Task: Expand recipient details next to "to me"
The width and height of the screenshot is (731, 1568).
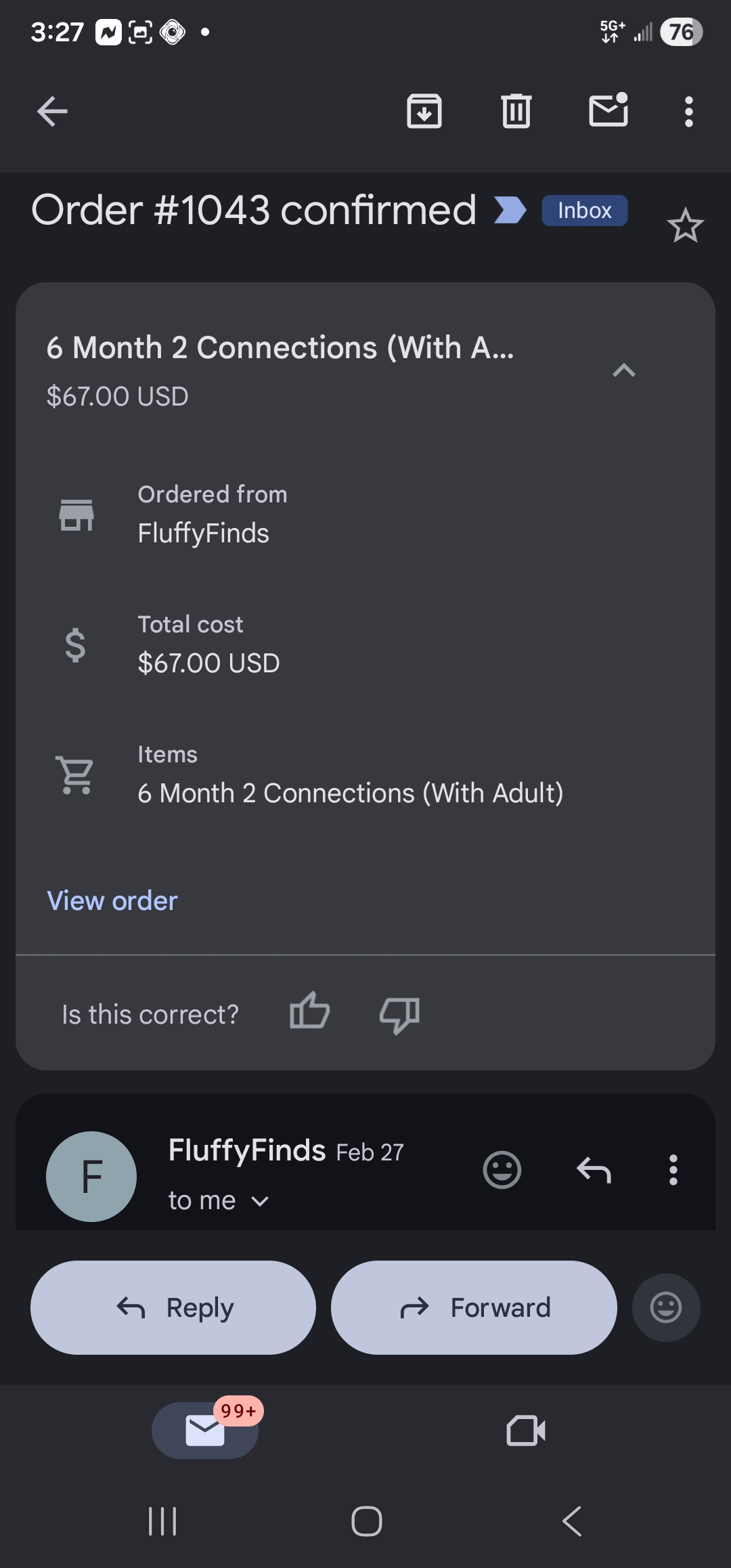Action: (260, 1202)
